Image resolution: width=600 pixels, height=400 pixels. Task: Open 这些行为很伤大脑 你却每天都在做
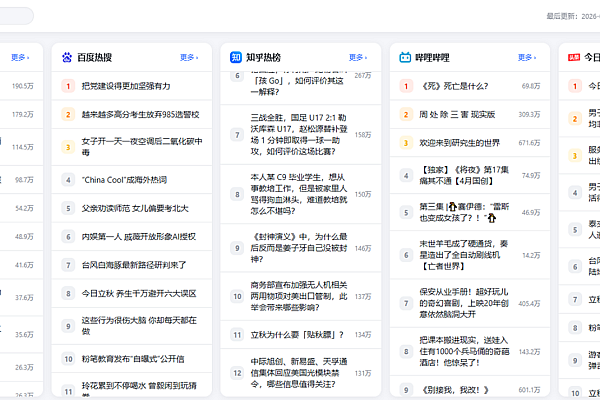139,326
